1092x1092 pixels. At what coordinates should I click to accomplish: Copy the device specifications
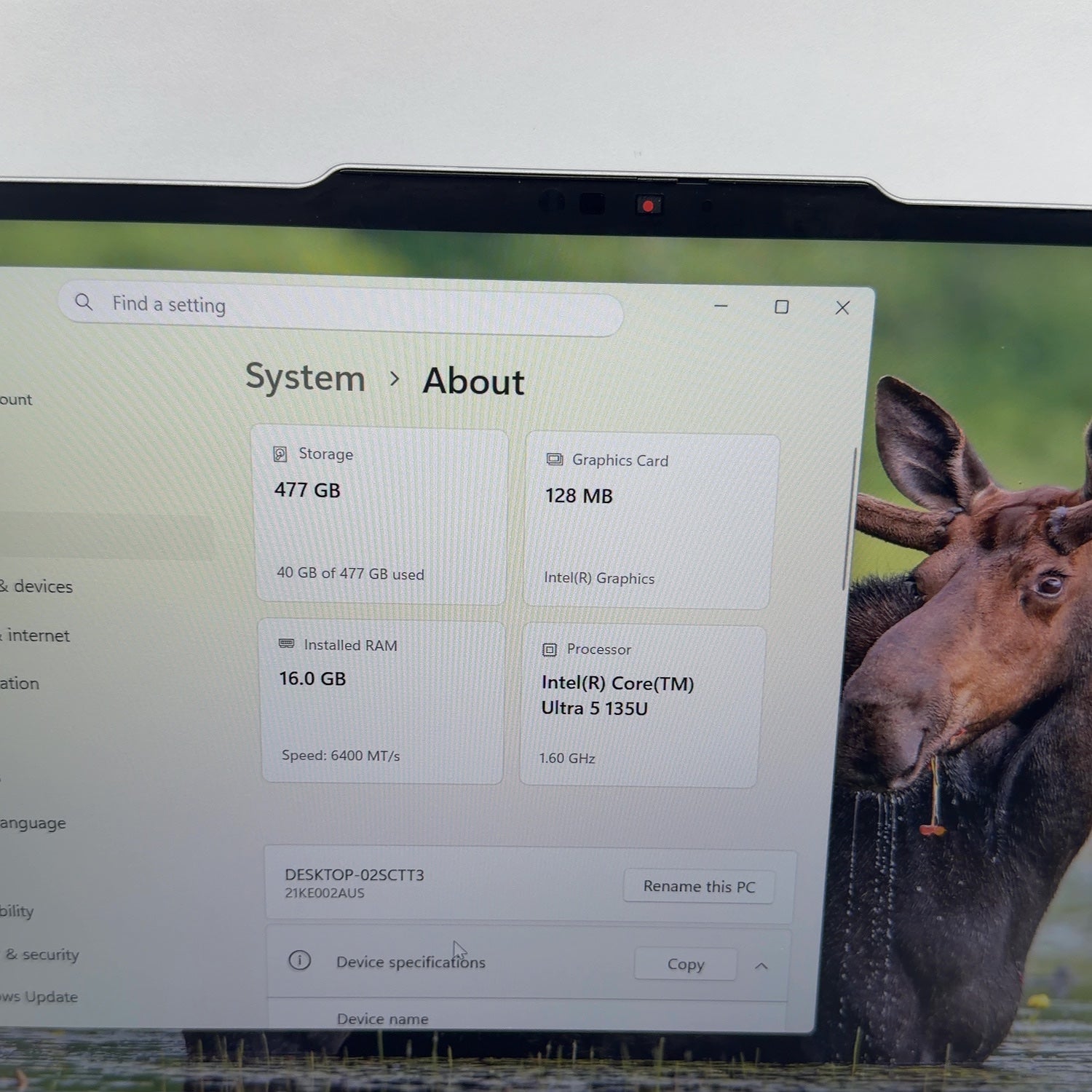686,964
